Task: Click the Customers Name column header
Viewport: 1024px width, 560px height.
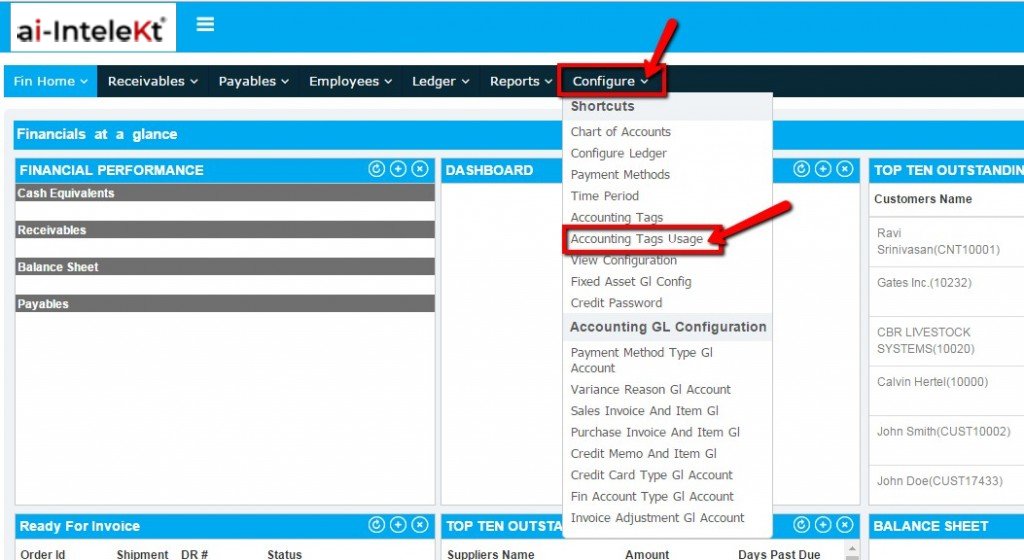Action: coord(923,199)
